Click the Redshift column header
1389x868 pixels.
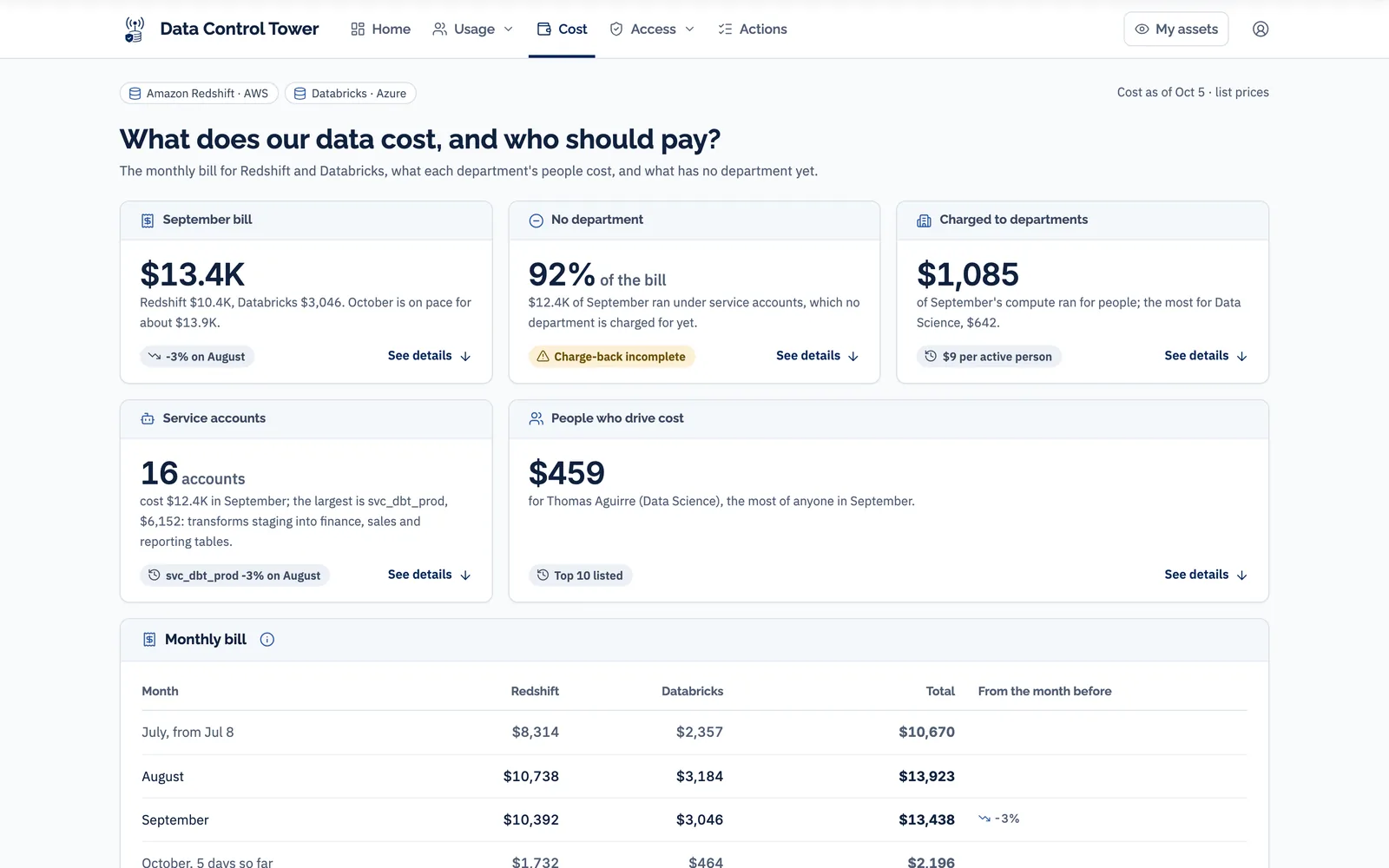535,691
